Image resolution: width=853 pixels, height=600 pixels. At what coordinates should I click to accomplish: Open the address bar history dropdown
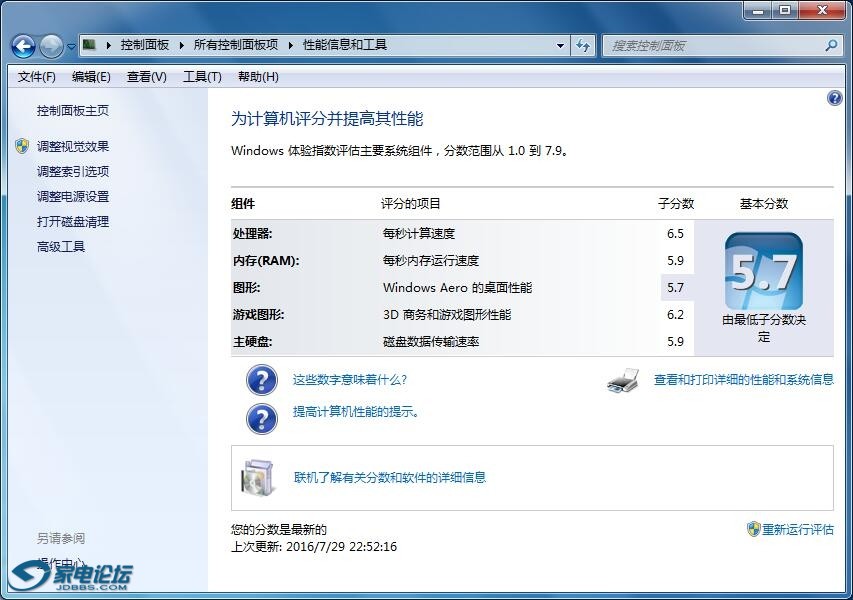click(560, 46)
